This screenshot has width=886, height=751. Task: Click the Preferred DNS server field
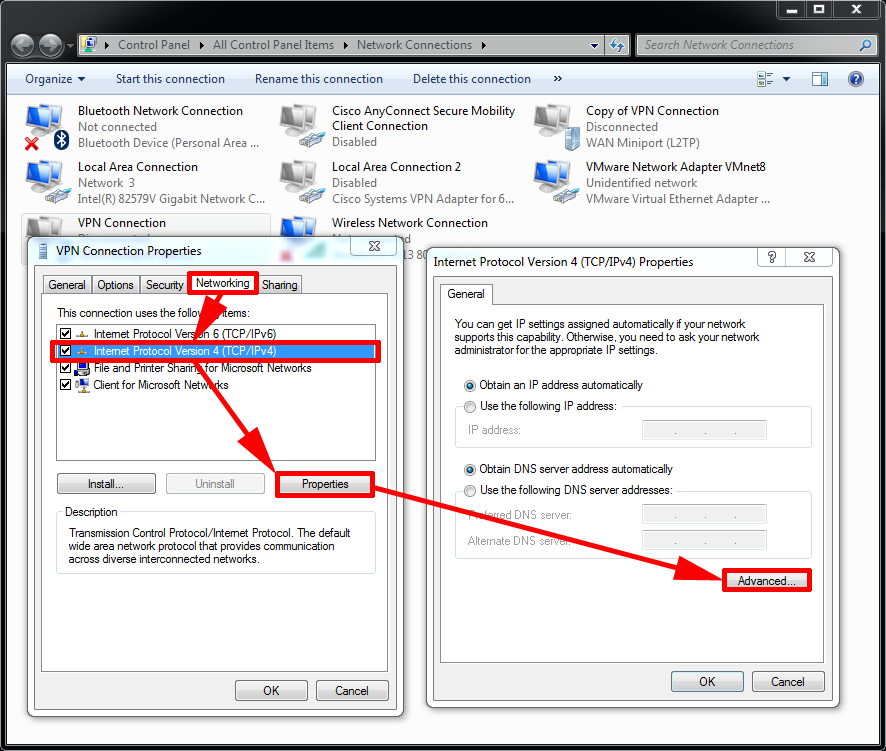[x=704, y=514]
